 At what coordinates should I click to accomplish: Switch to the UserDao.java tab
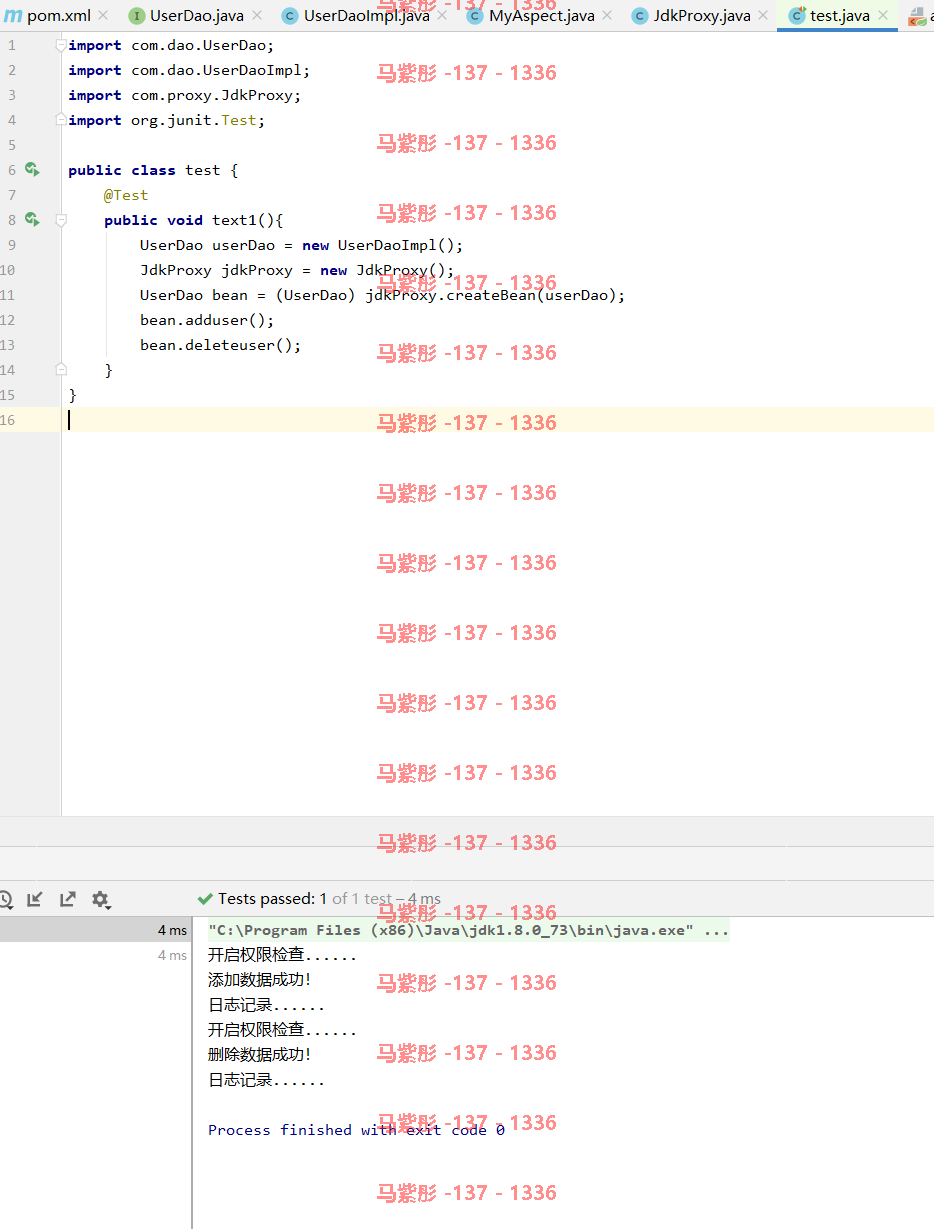(197, 16)
